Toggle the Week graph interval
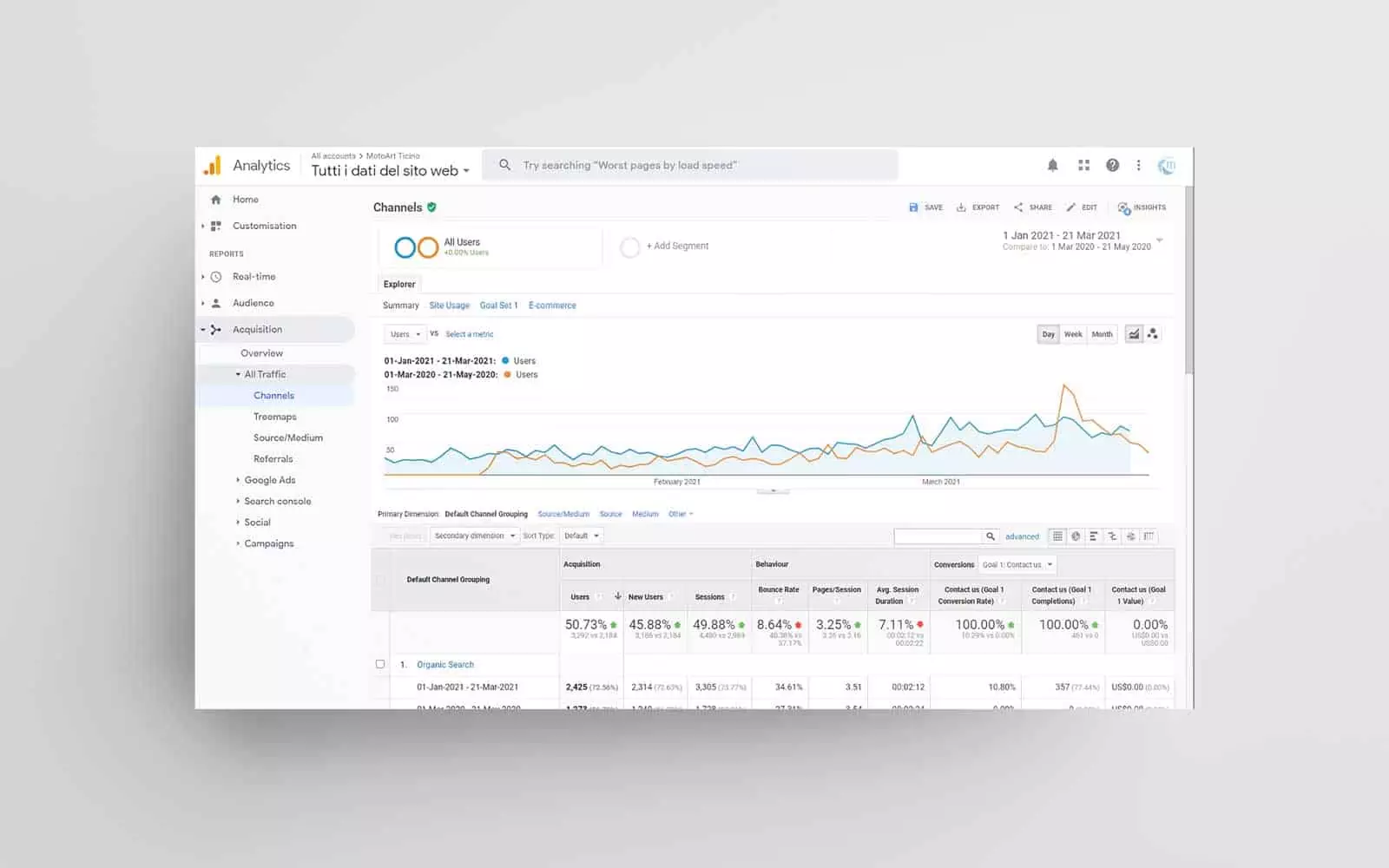This screenshot has width=1389, height=868. tap(1073, 334)
